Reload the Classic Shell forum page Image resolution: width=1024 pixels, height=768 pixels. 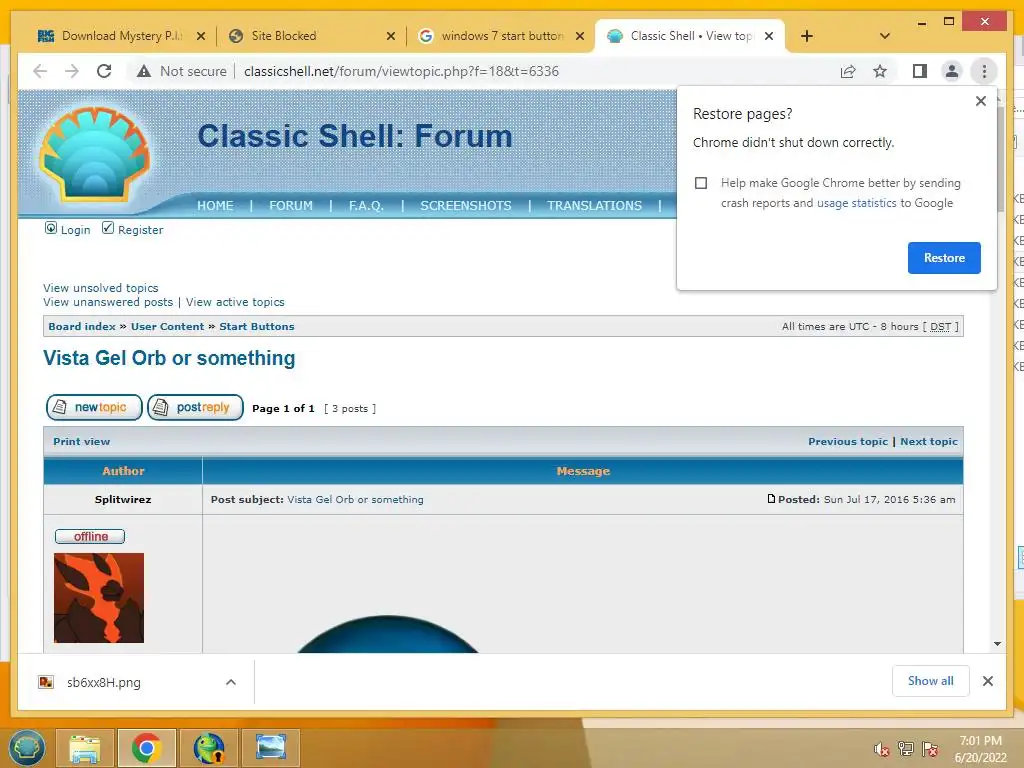tap(104, 71)
